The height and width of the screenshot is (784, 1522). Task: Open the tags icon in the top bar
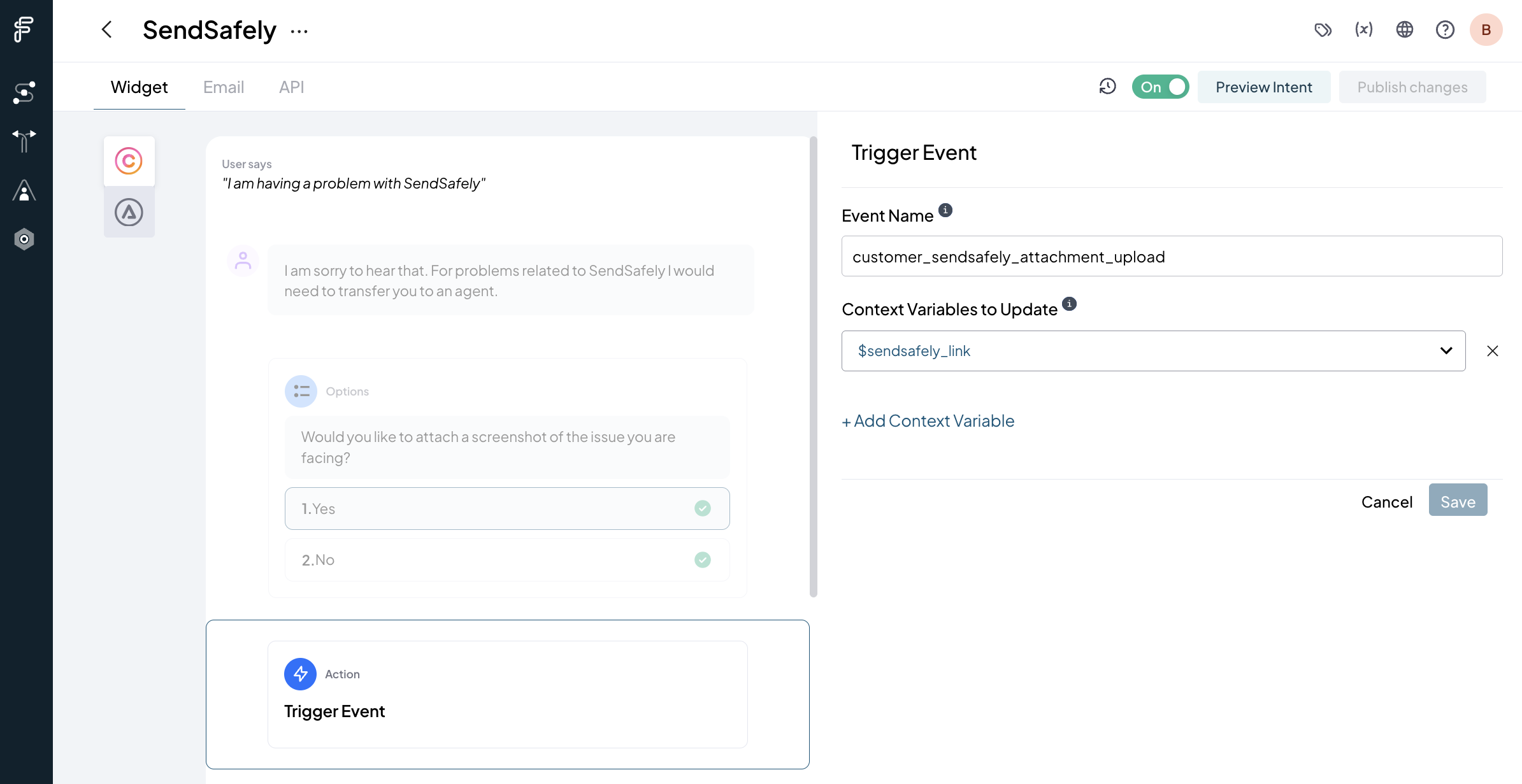tap(1323, 29)
